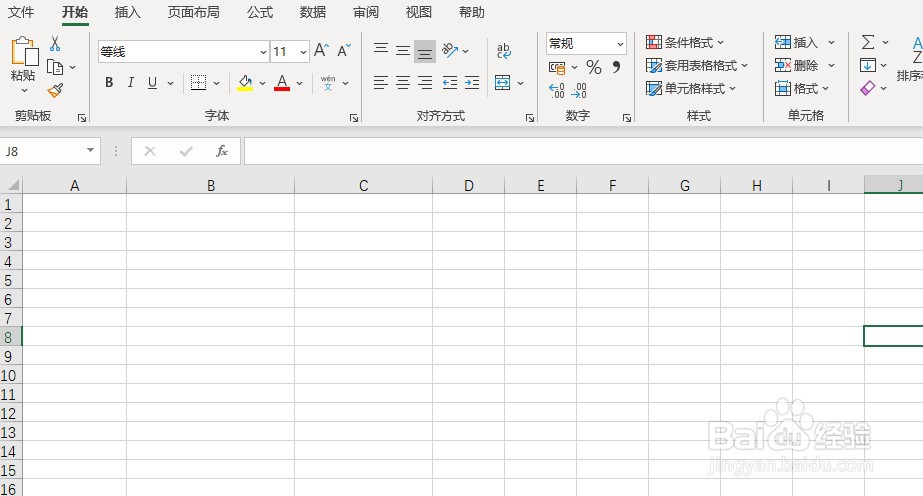Open the 文件 menu
This screenshot has height=496, width=923.
[x=21, y=12]
